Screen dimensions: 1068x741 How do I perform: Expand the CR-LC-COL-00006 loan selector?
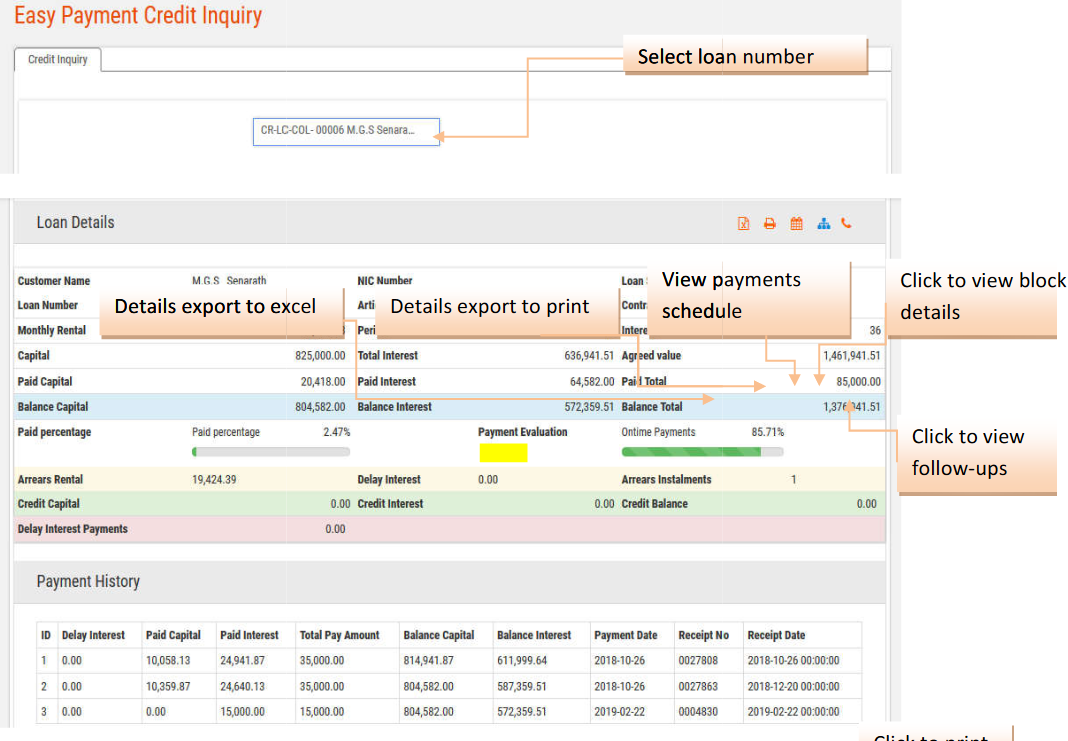[x=346, y=131]
